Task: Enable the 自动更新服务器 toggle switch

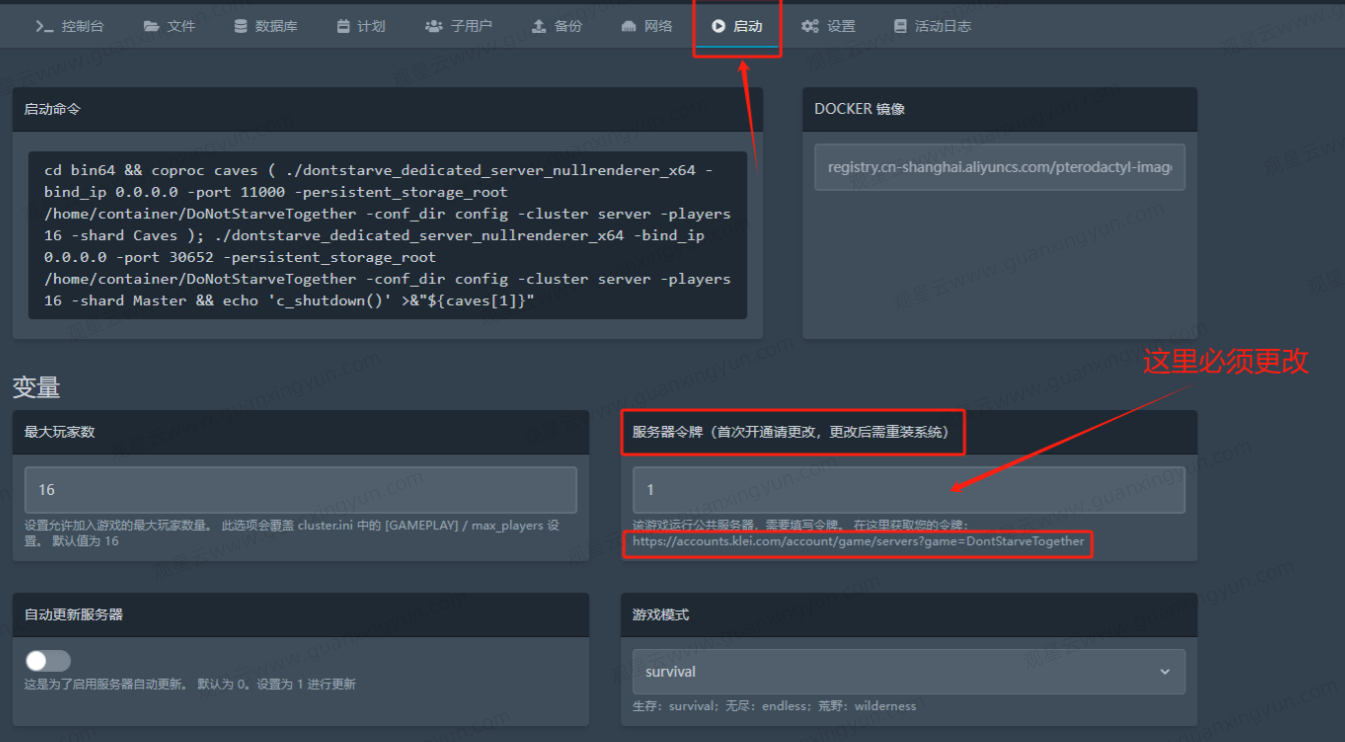Action: tap(48, 660)
